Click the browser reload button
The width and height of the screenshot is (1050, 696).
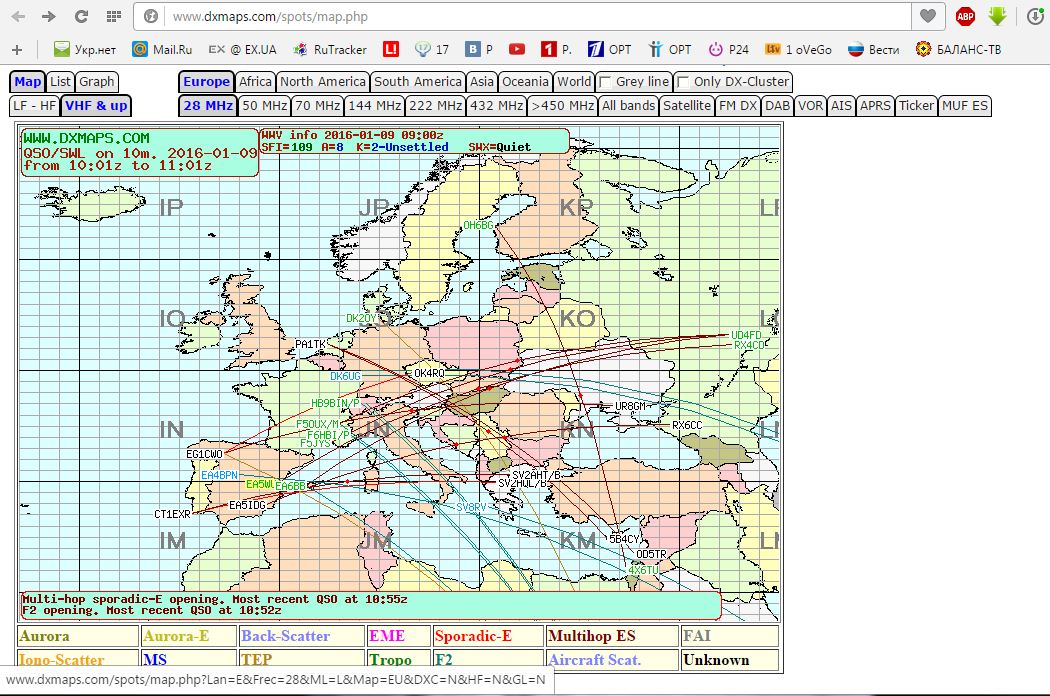81,17
